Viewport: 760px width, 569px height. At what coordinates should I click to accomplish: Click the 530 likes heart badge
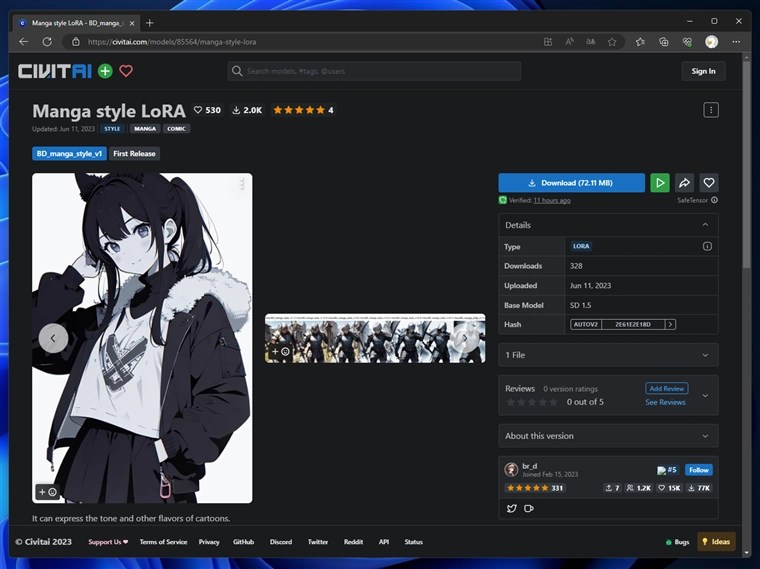pyautogui.click(x=207, y=110)
